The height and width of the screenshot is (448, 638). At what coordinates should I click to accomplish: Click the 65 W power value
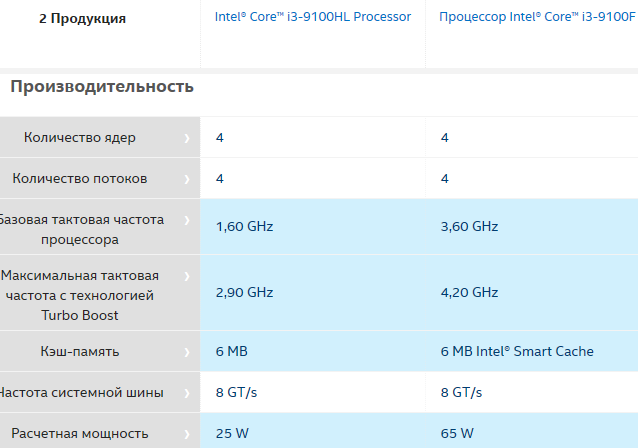tap(457, 434)
